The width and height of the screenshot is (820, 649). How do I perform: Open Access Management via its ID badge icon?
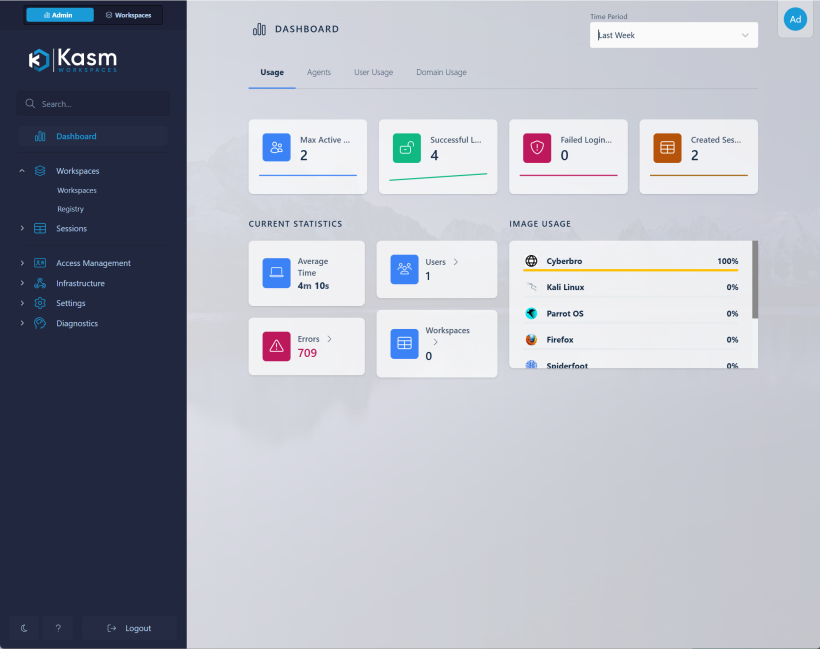point(40,263)
